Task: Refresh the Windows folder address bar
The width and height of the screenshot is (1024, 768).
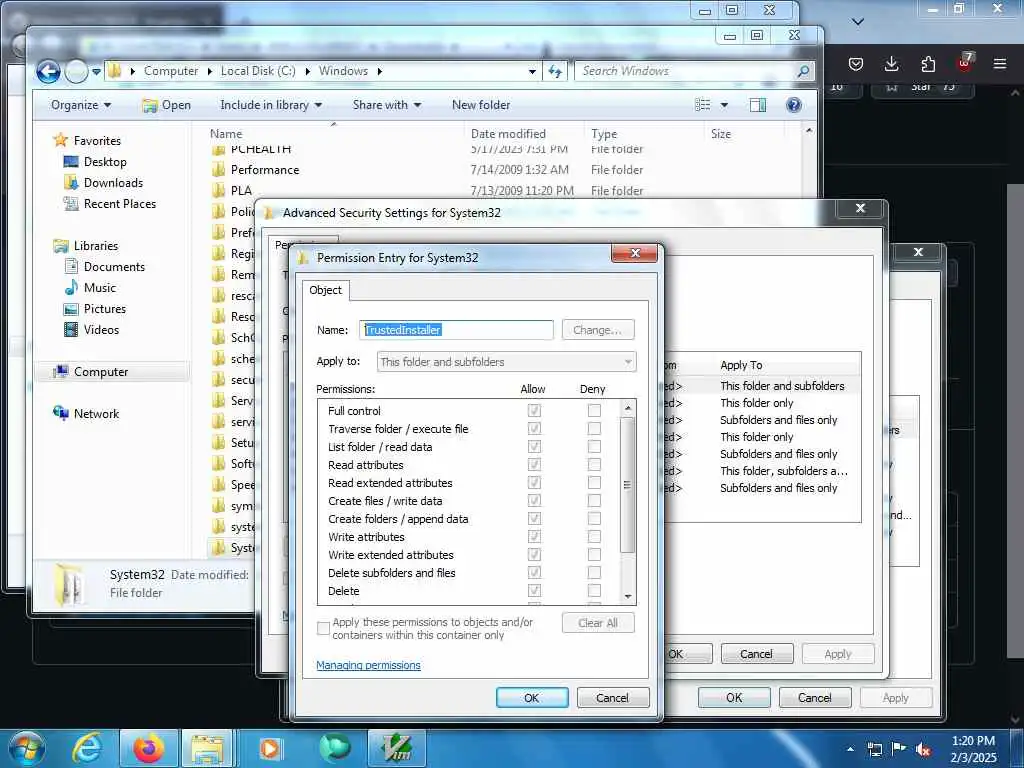Action: pyautogui.click(x=555, y=71)
